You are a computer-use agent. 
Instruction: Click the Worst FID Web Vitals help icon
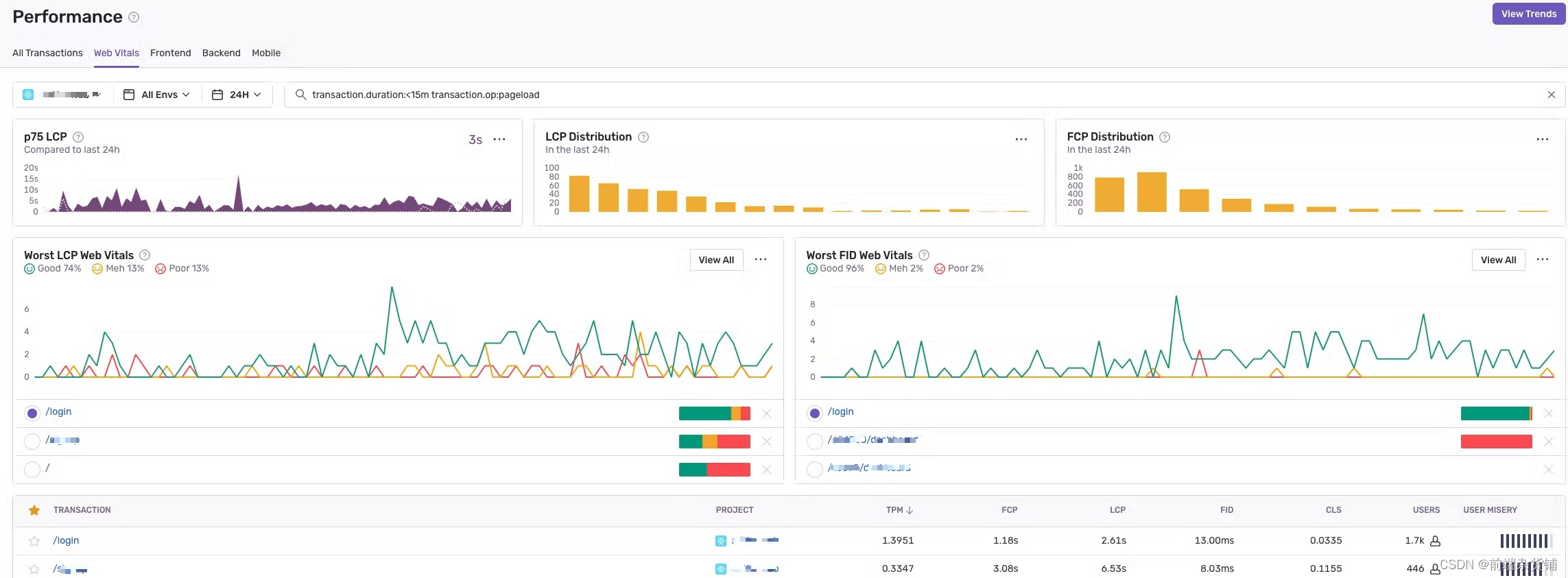click(924, 255)
